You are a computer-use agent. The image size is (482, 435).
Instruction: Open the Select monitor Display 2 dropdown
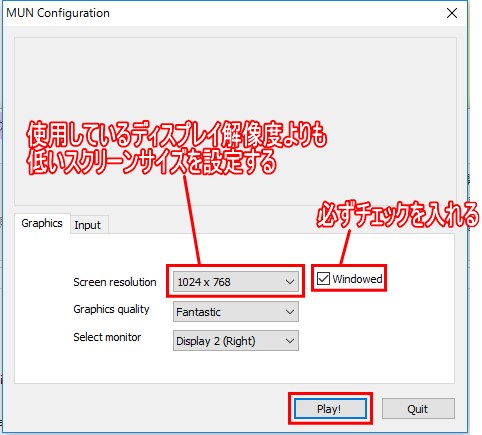click(236, 341)
